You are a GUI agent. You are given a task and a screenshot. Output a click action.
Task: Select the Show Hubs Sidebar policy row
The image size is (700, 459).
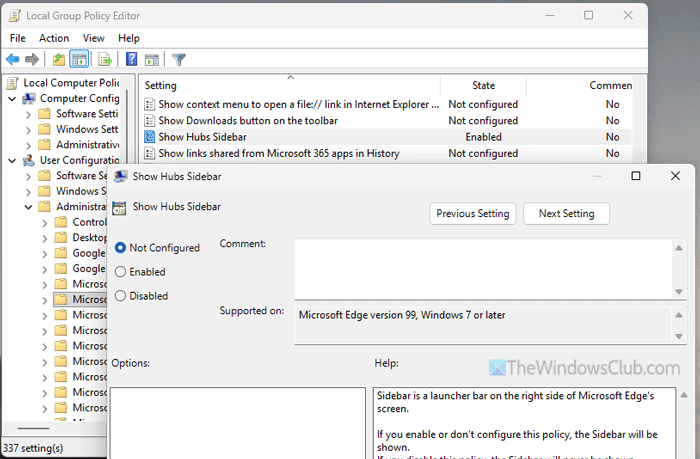(387, 137)
